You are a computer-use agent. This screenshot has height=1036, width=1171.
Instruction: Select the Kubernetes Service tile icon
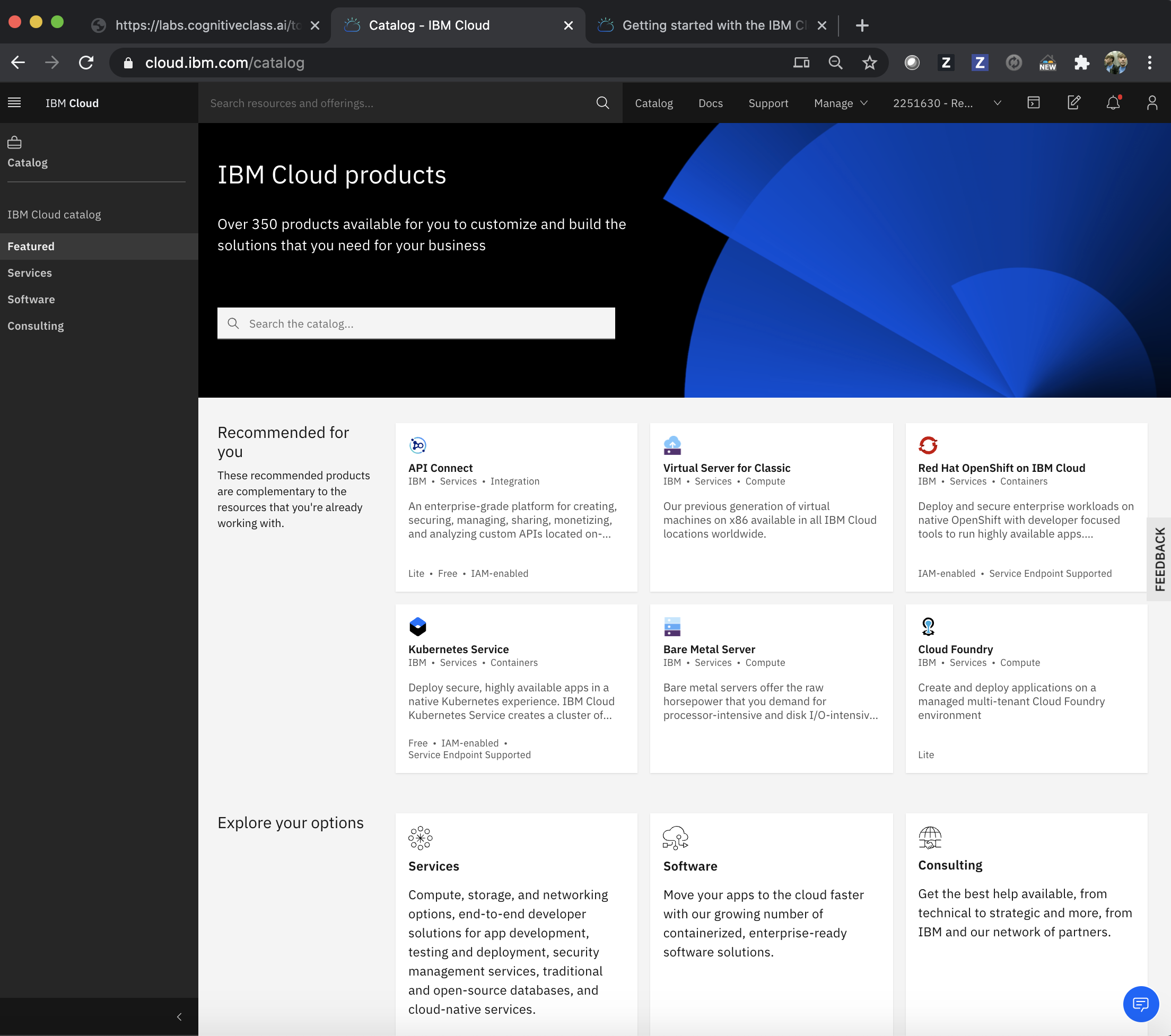[417, 627]
